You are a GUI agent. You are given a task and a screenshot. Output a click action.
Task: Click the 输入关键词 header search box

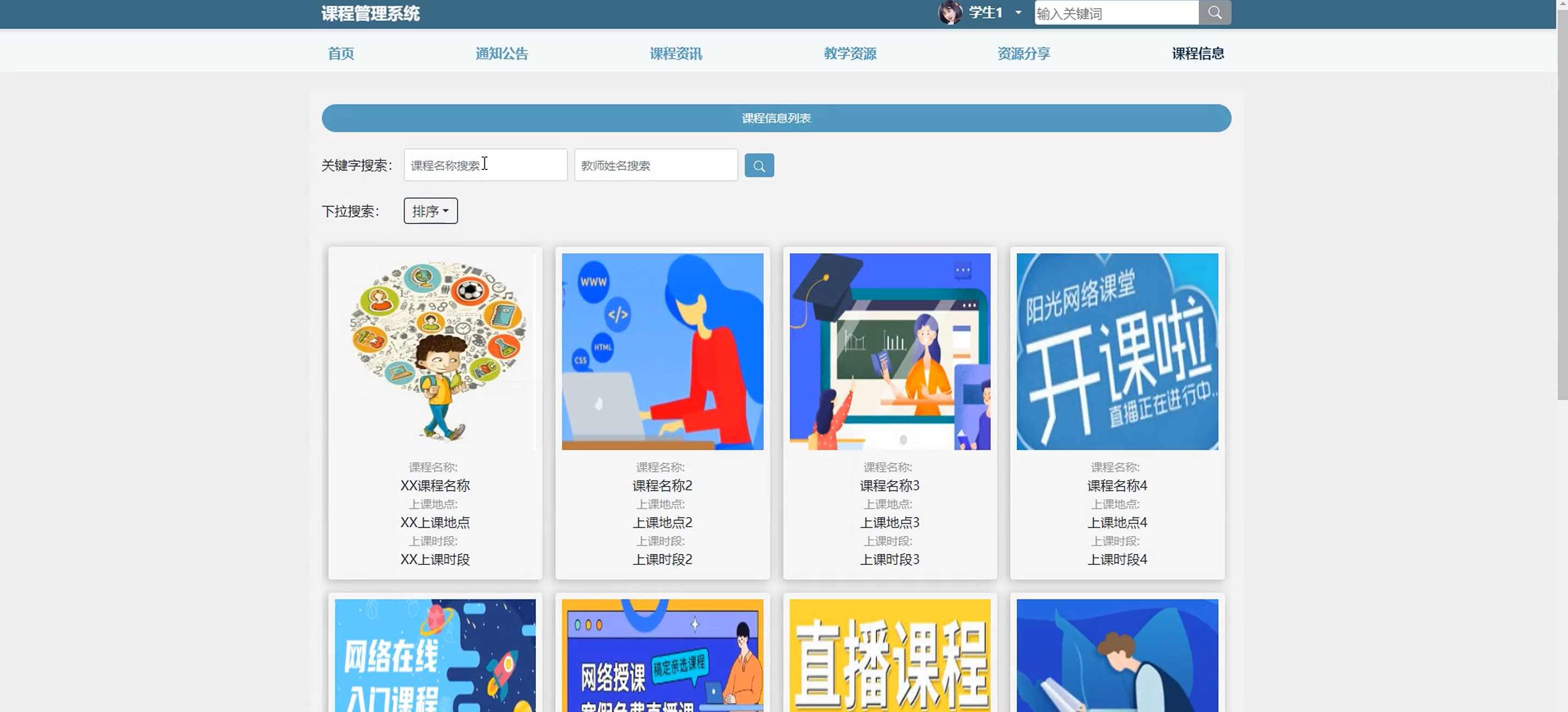(x=1116, y=13)
